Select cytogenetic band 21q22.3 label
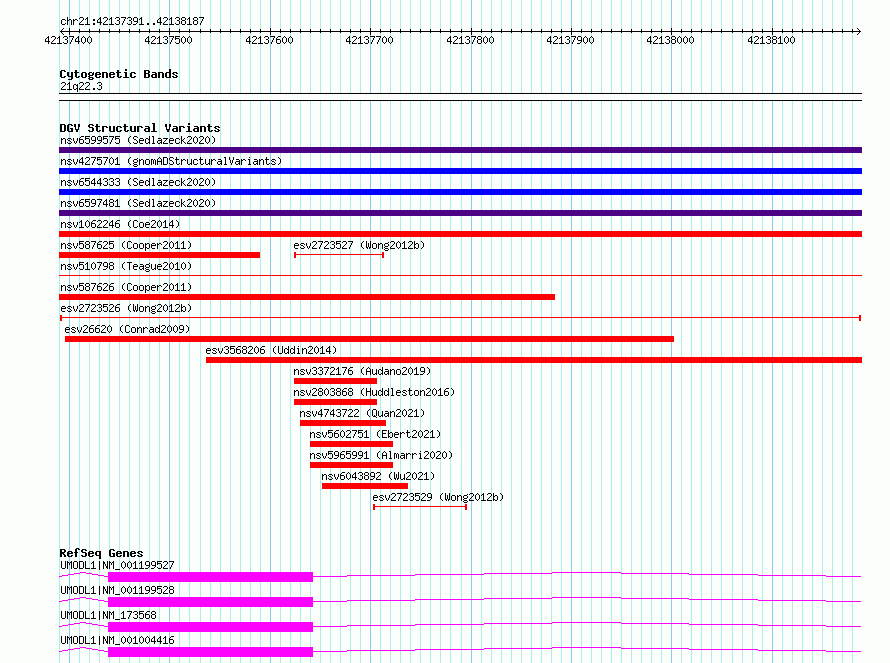 [x=81, y=86]
